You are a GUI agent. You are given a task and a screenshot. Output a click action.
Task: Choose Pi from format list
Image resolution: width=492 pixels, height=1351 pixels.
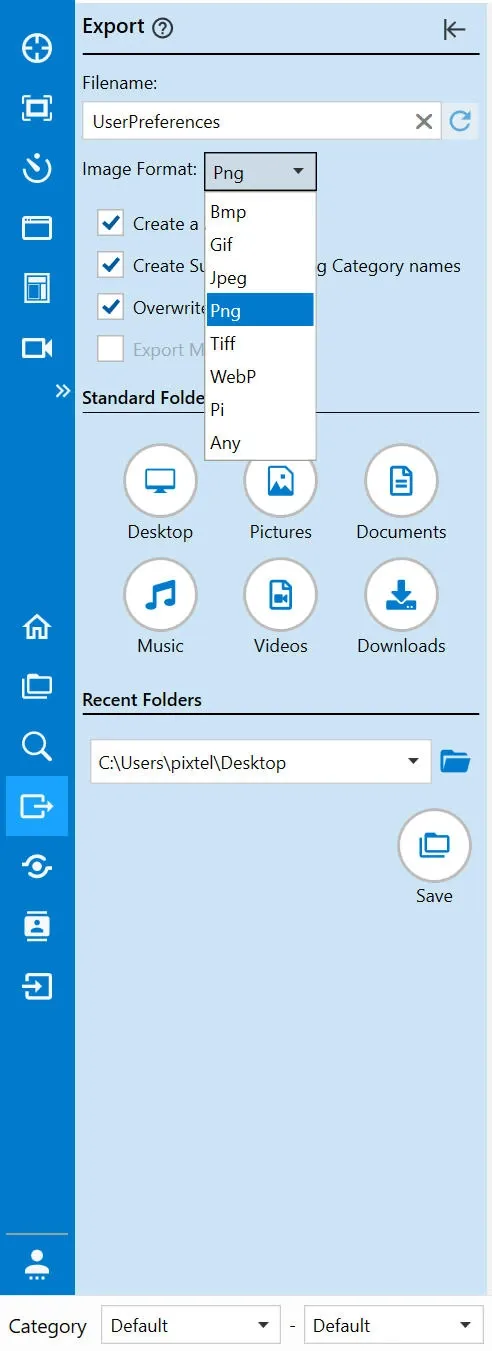point(260,410)
